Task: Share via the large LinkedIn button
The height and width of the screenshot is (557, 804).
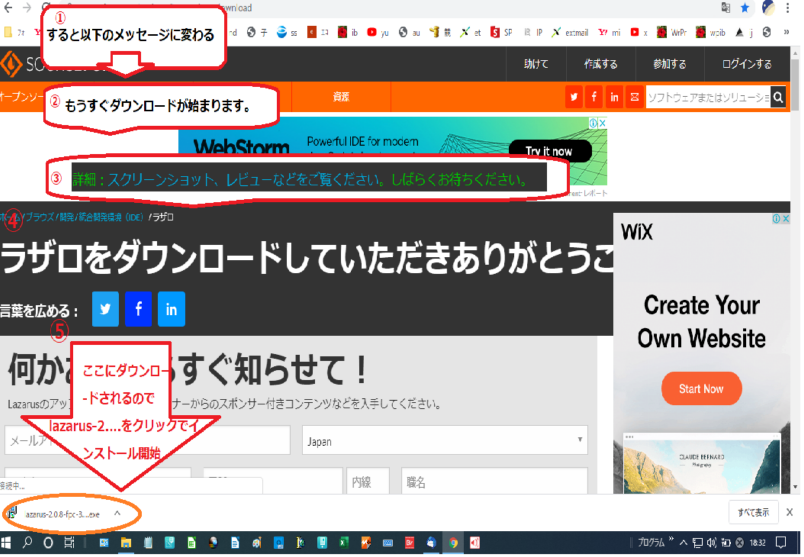Action: [x=171, y=309]
